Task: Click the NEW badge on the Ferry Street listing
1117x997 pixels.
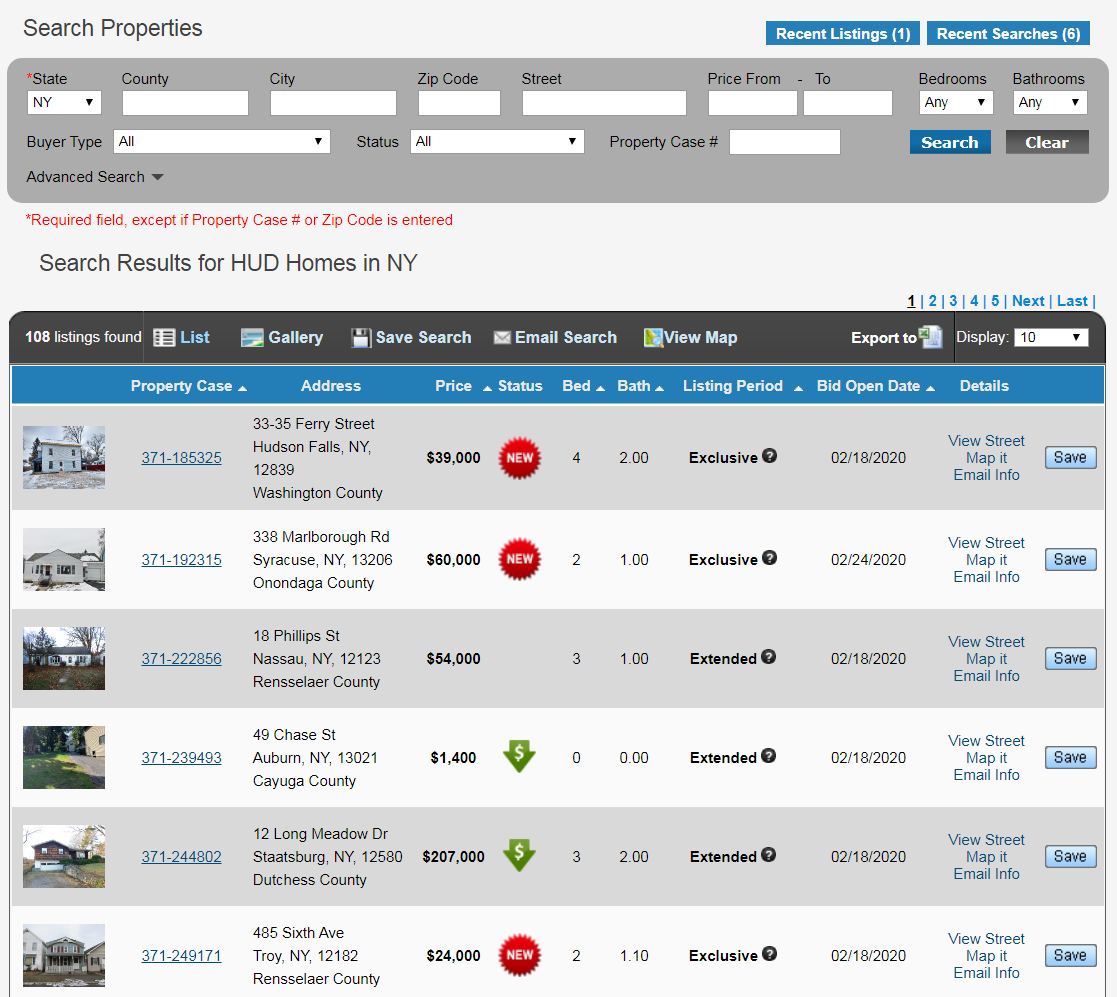Action: 519,457
